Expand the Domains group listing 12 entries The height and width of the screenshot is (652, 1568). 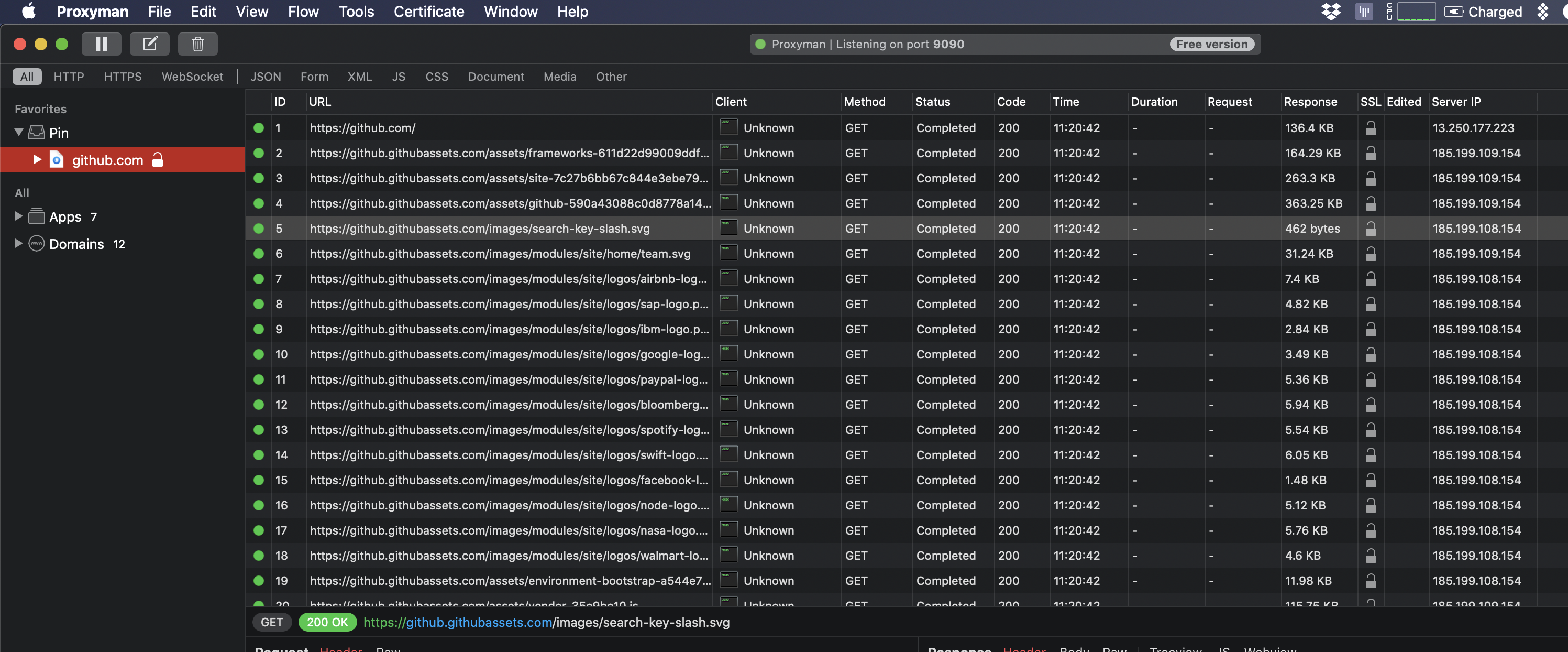pos(18,243)
